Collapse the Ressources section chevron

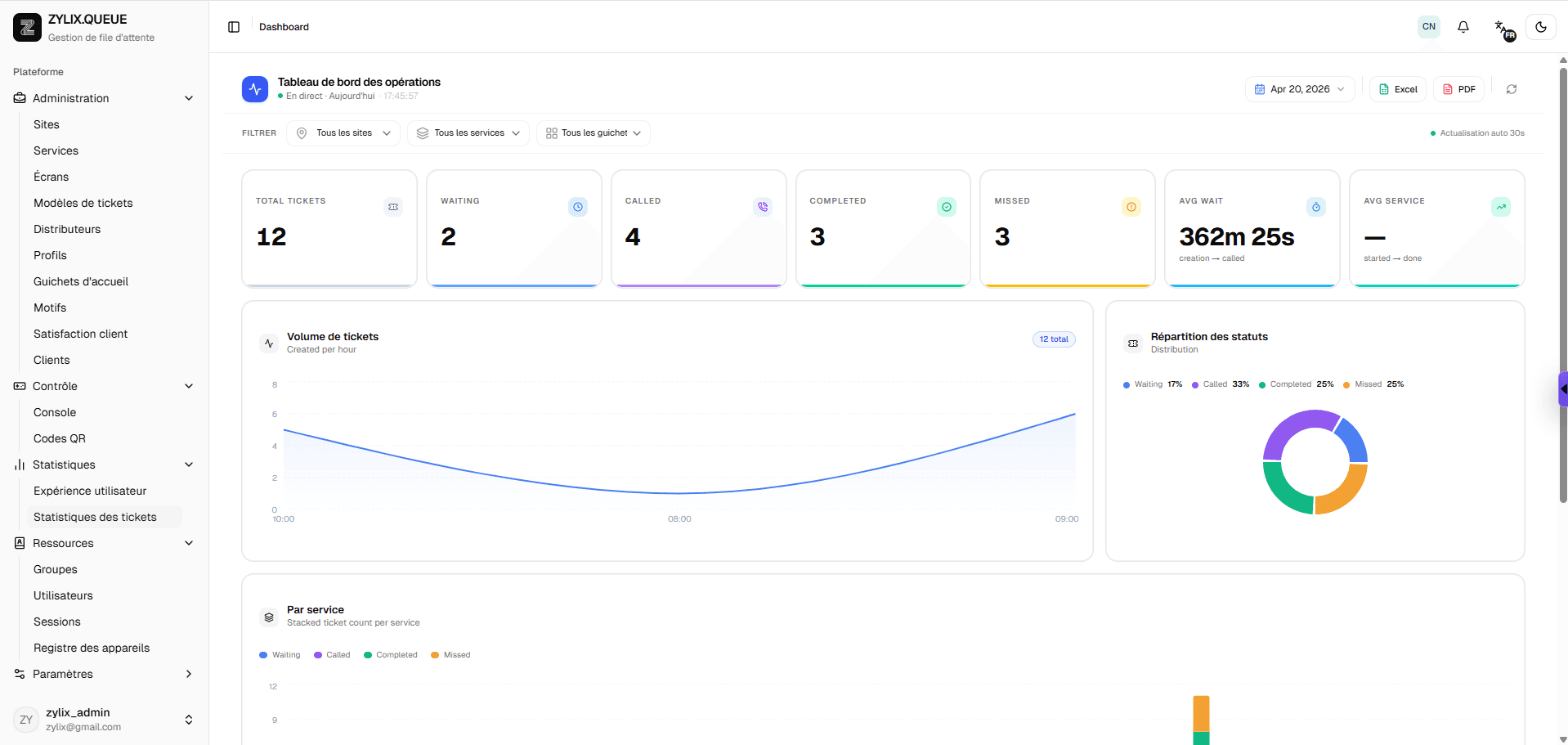click(x=189, y=543)
